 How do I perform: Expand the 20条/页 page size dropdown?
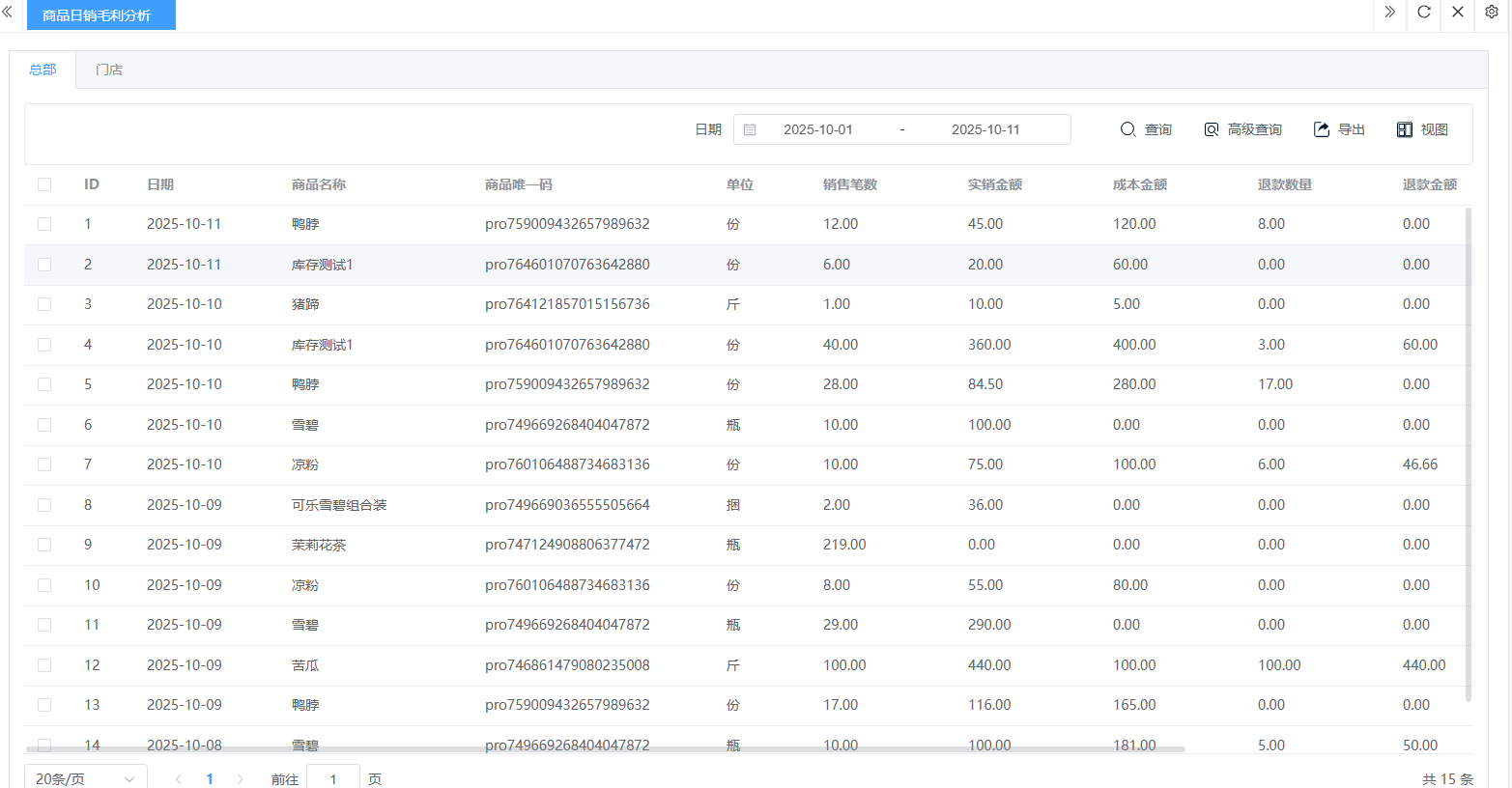85,778
